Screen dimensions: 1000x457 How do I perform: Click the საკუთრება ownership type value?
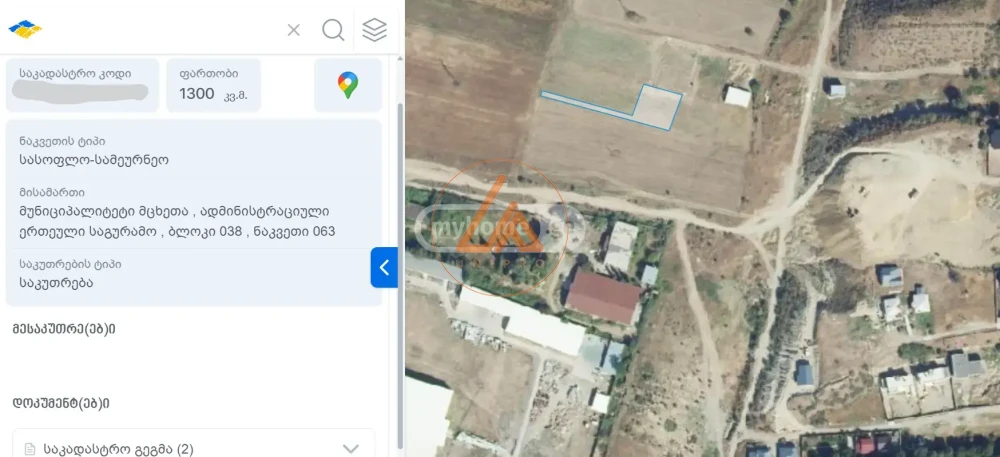point(56,283)
